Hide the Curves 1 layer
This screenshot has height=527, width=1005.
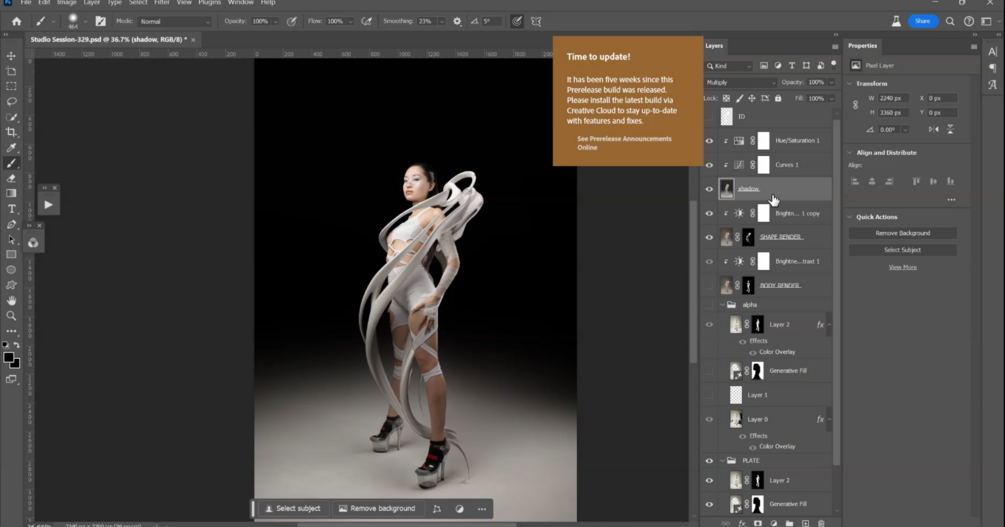click(709, 165)
